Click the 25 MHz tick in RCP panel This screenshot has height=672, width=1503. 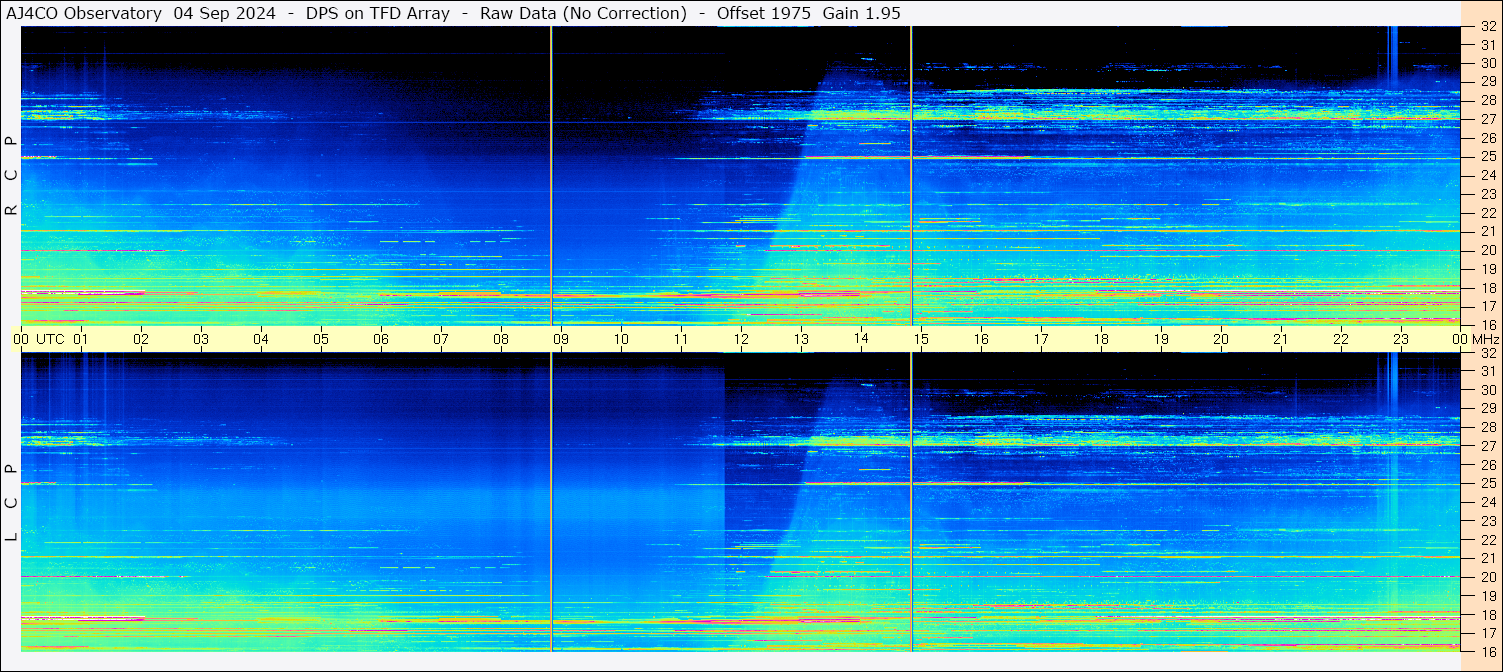point(1488,157)
